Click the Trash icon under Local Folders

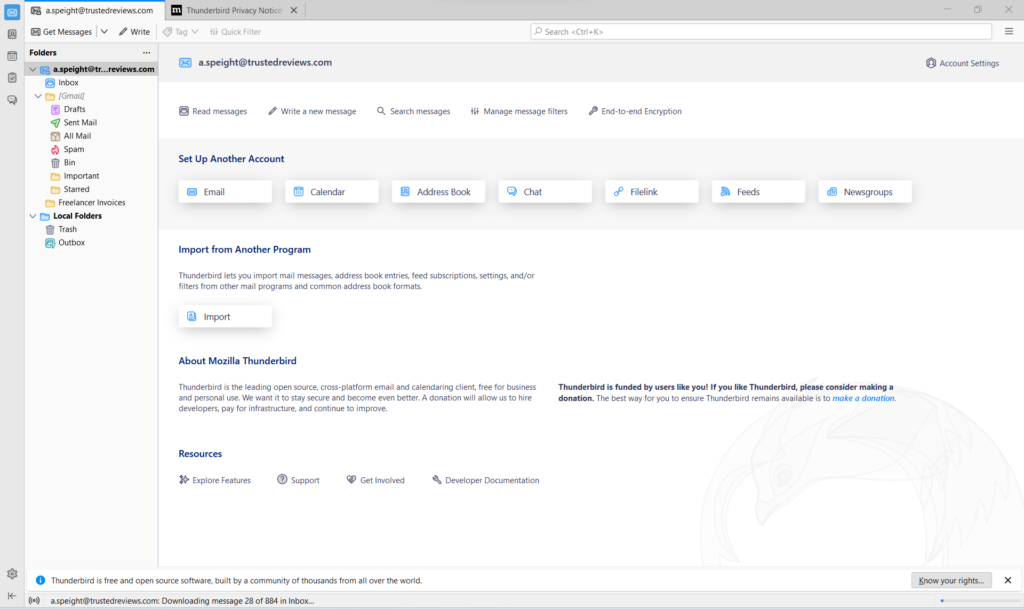(50, 229)
